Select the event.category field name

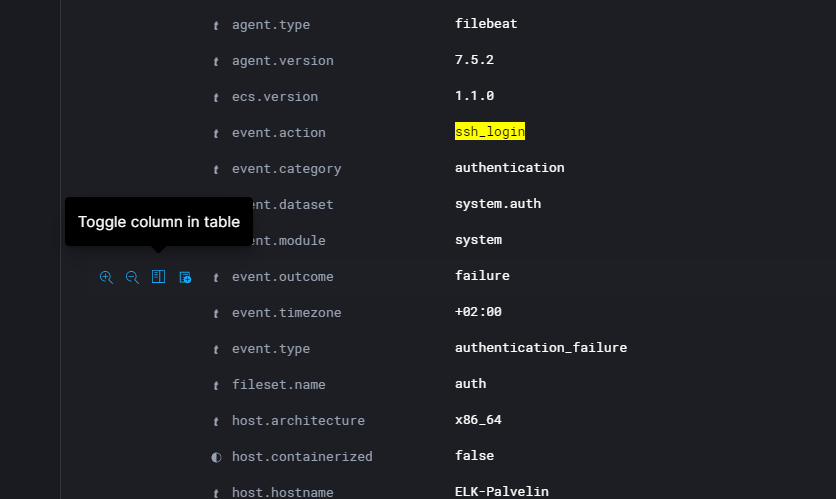click(286, 168)
